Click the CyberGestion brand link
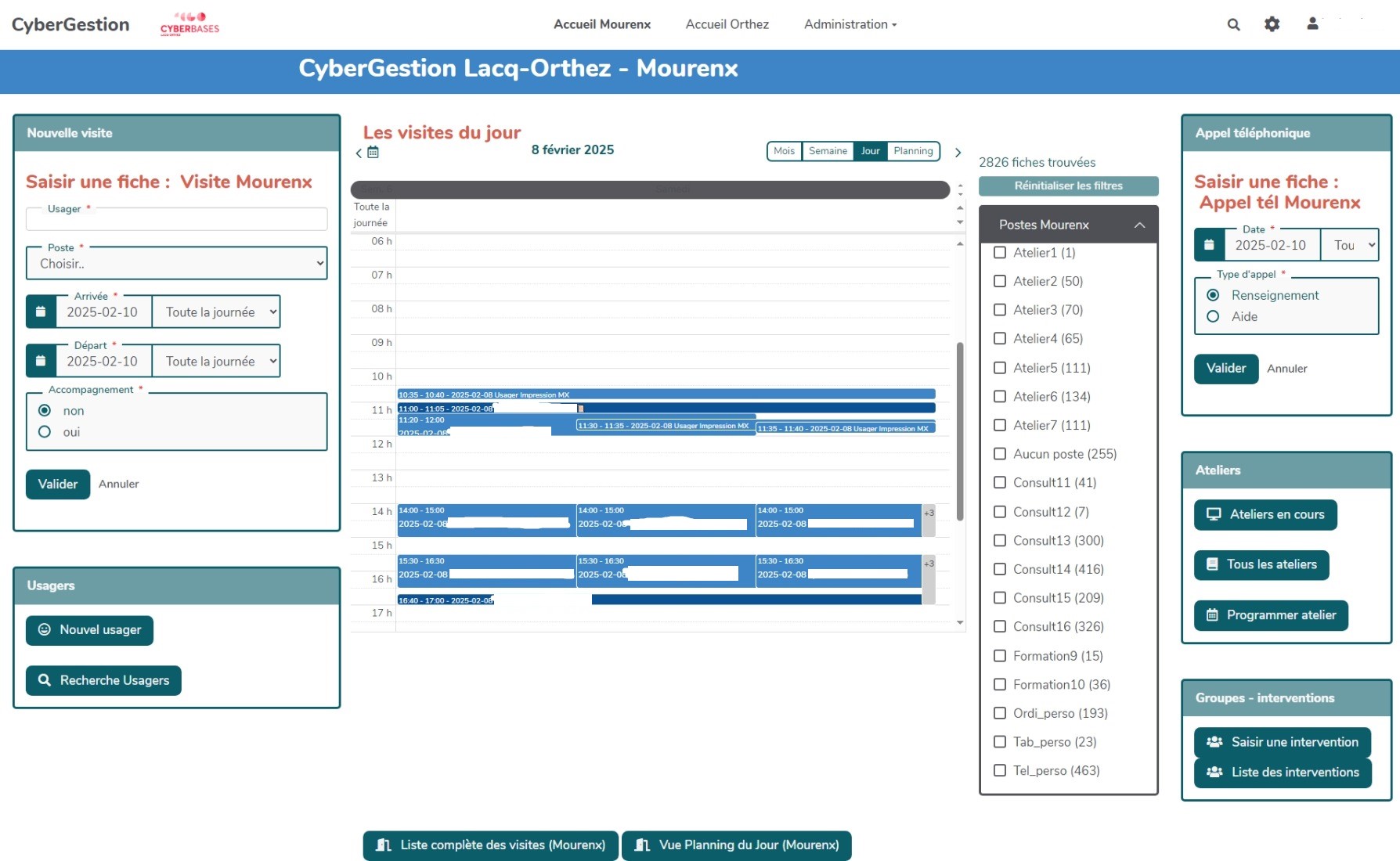 click(x=70, y=24)
